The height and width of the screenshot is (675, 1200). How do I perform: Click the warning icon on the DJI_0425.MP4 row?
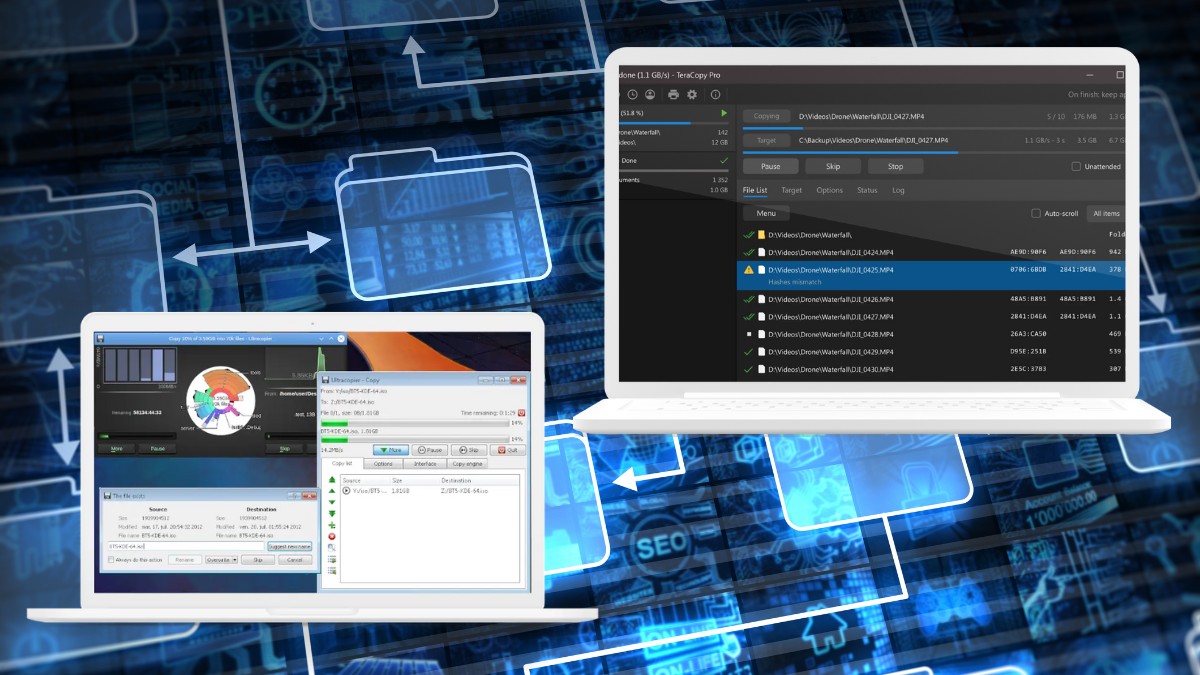pyautogui.click(x=749, y=270)
